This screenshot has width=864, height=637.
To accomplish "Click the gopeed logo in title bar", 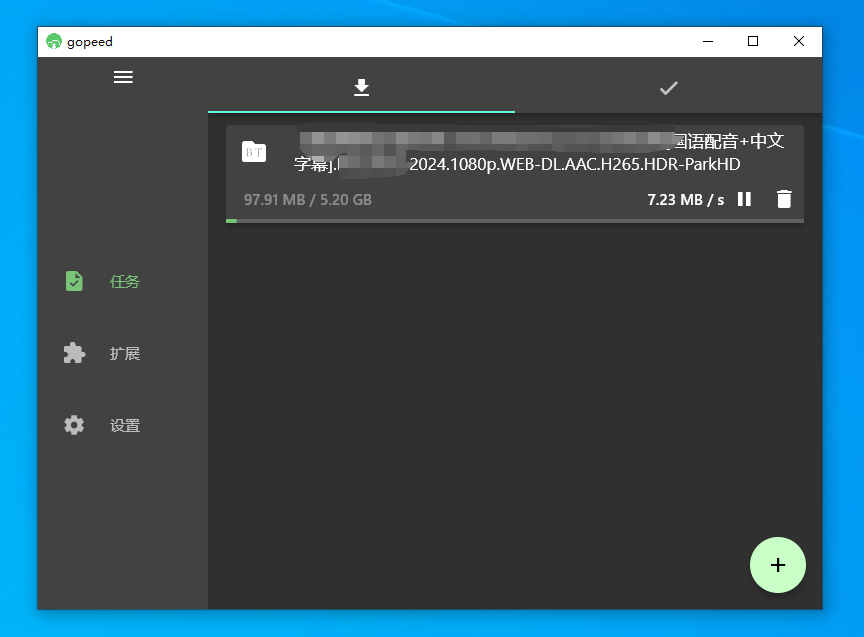I will (54, 41).
